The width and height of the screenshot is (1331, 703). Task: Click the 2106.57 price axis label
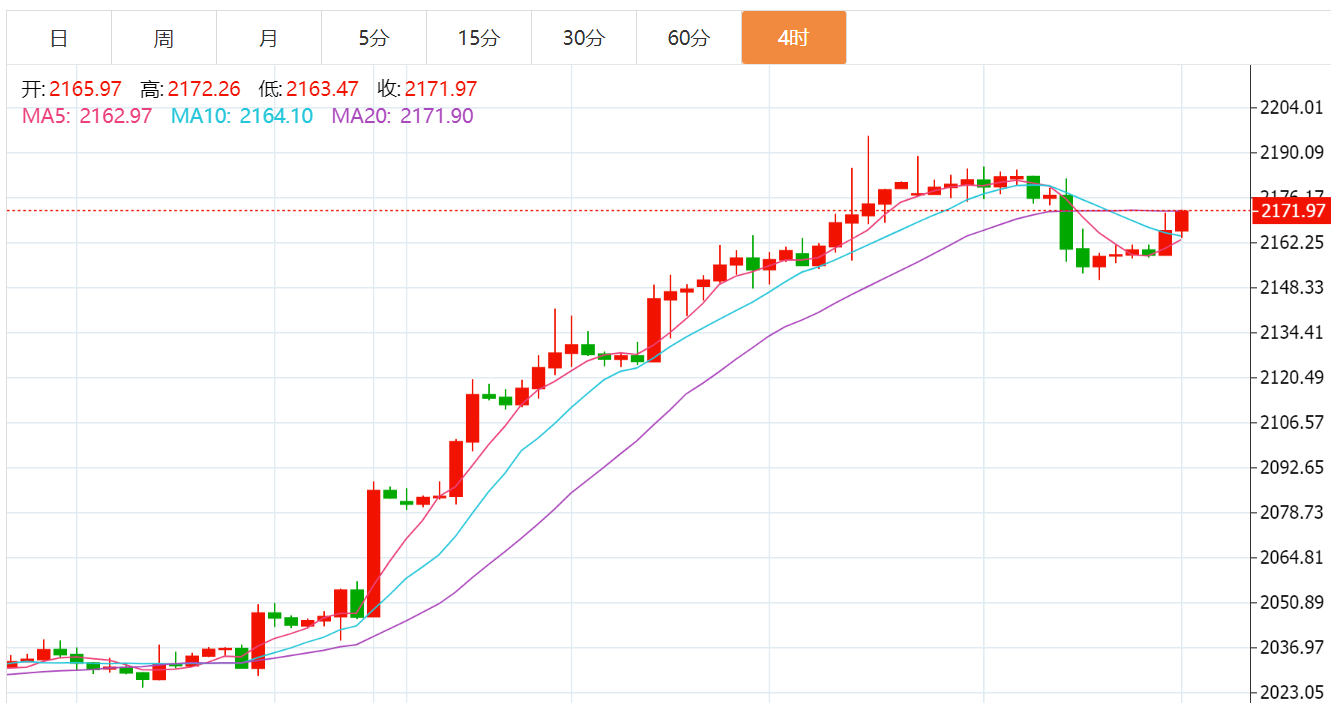tap(1294, 423)
